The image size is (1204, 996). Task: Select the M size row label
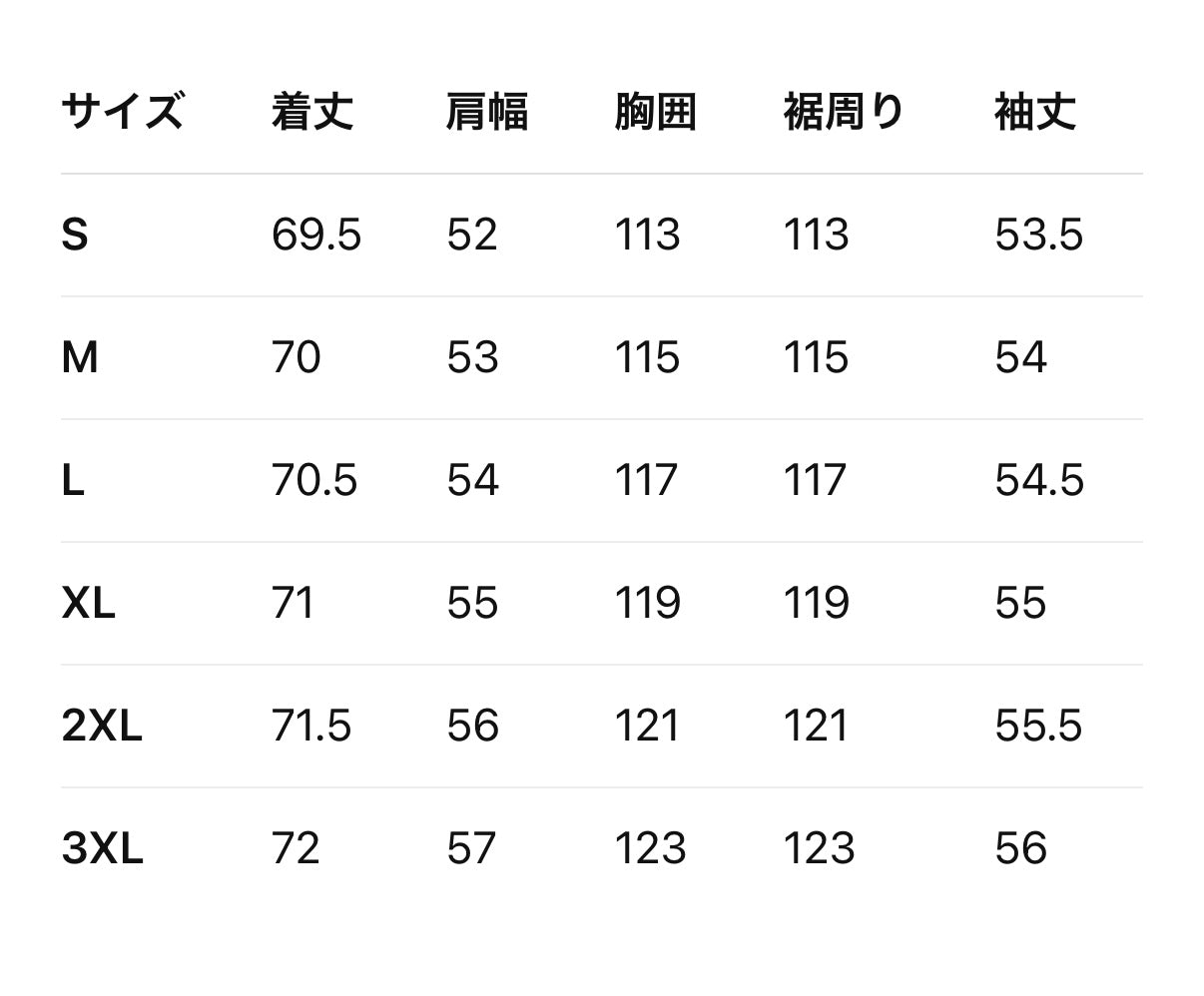click(x=80, y=357)
